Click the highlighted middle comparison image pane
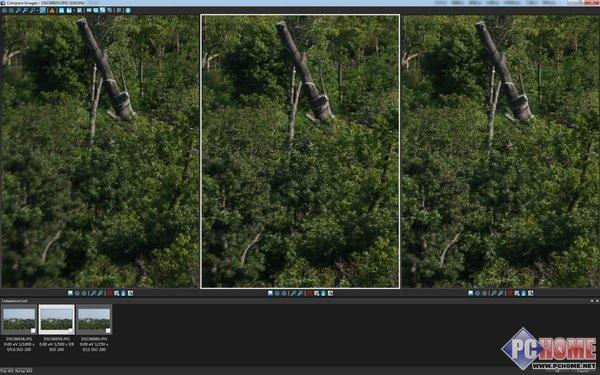The width and height of the screenshot is (600, 375). (x=300, y=151)
